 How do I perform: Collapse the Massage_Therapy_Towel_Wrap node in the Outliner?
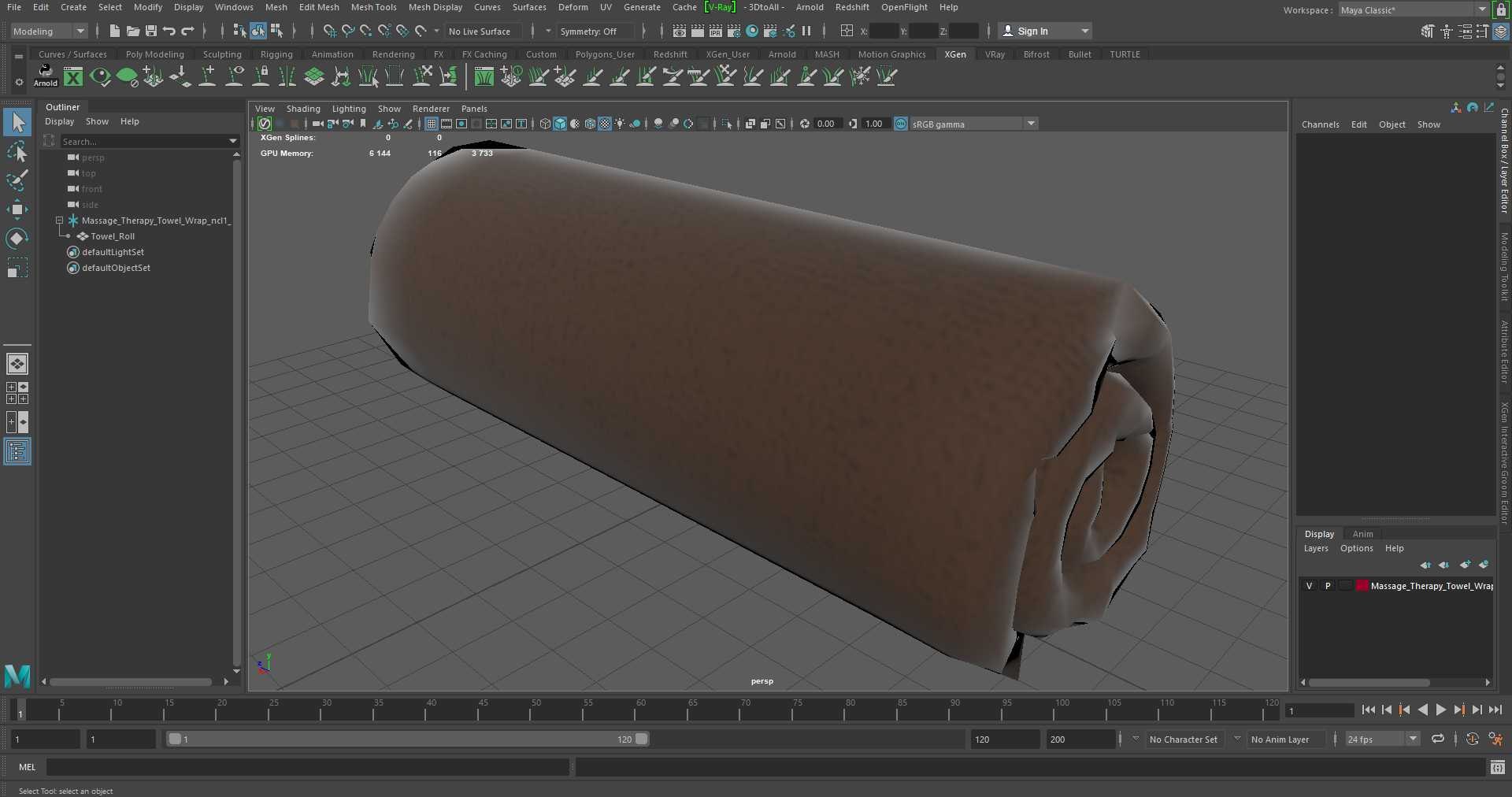point(59,221)
